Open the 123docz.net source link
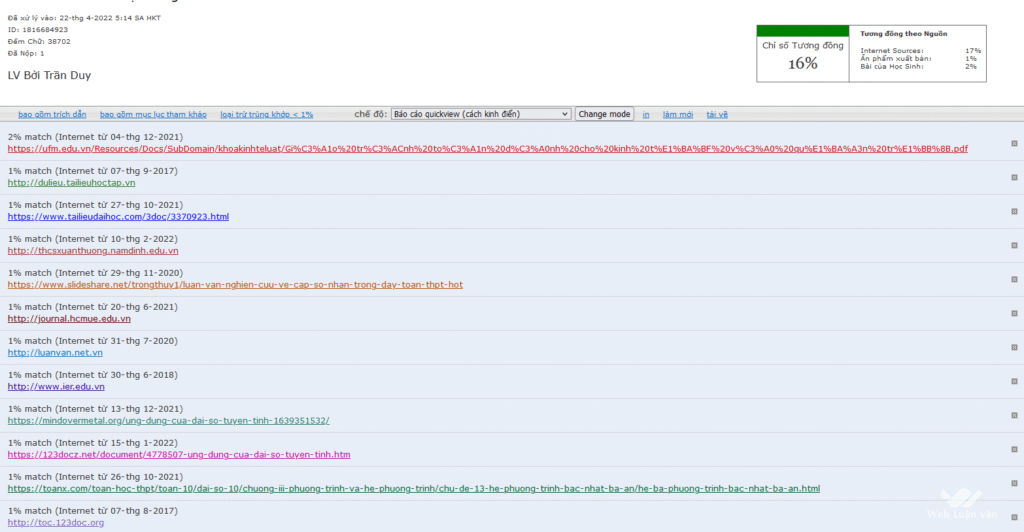 click(179, 455)
